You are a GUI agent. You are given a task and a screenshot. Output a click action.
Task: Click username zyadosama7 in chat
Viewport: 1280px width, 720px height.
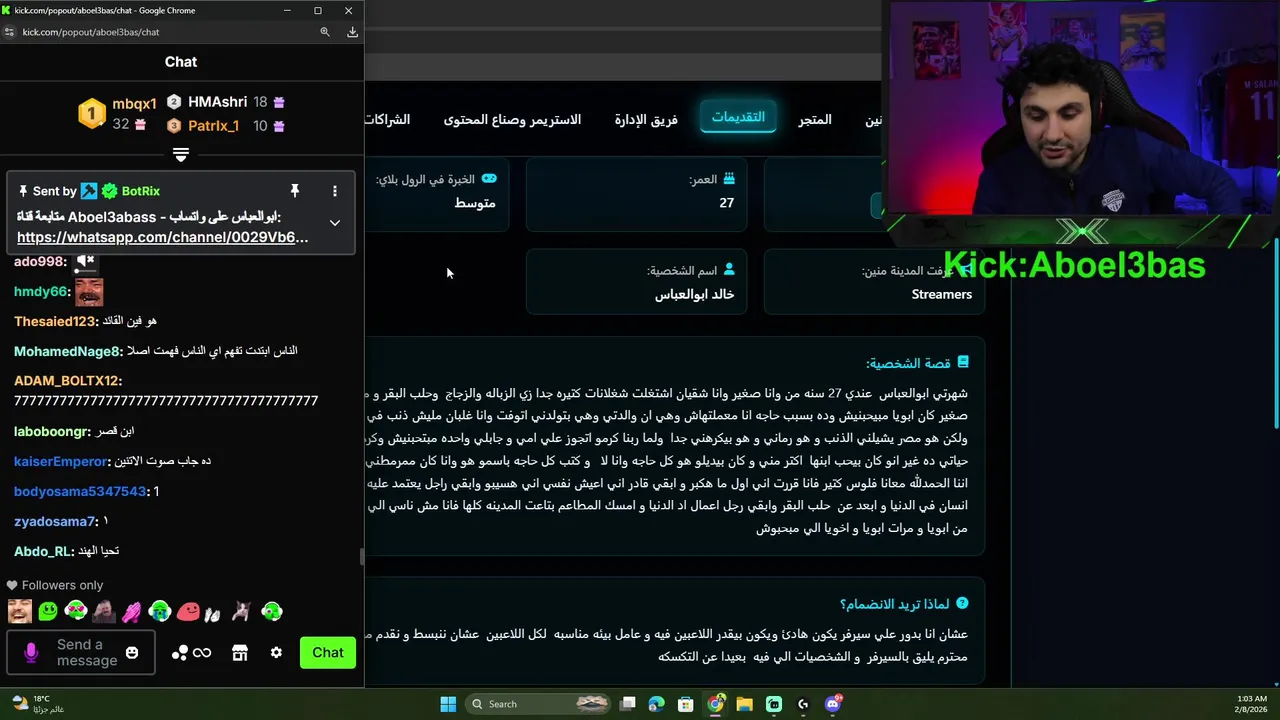[x=55, y=521]
